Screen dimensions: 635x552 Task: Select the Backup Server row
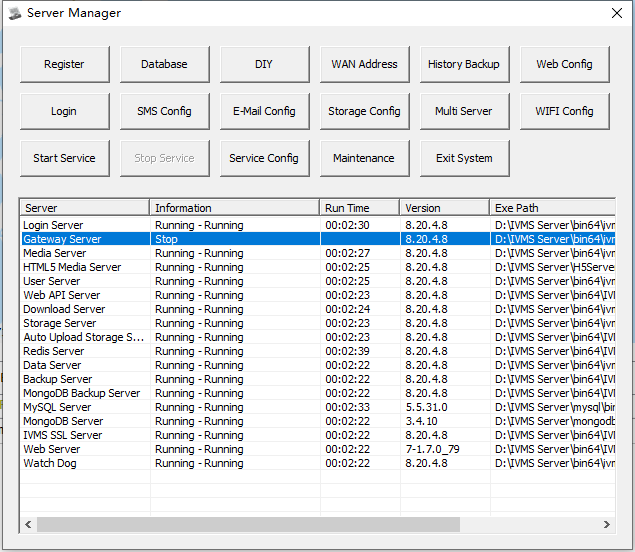click(x=318, y=379)
